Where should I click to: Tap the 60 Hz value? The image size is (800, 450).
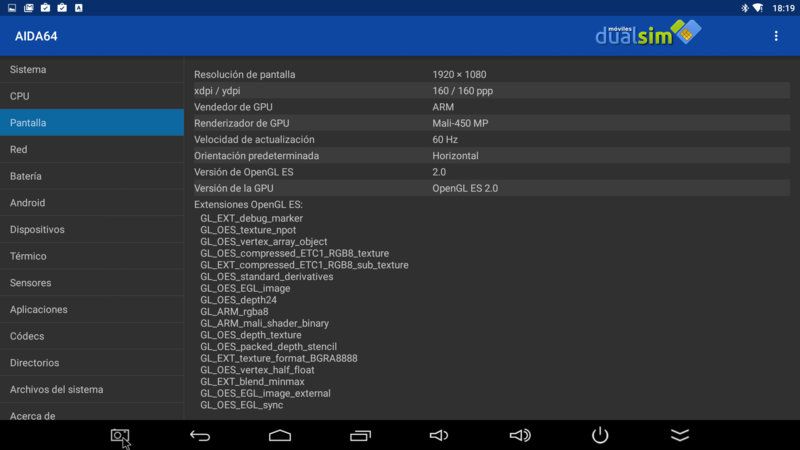coord(445,139)
